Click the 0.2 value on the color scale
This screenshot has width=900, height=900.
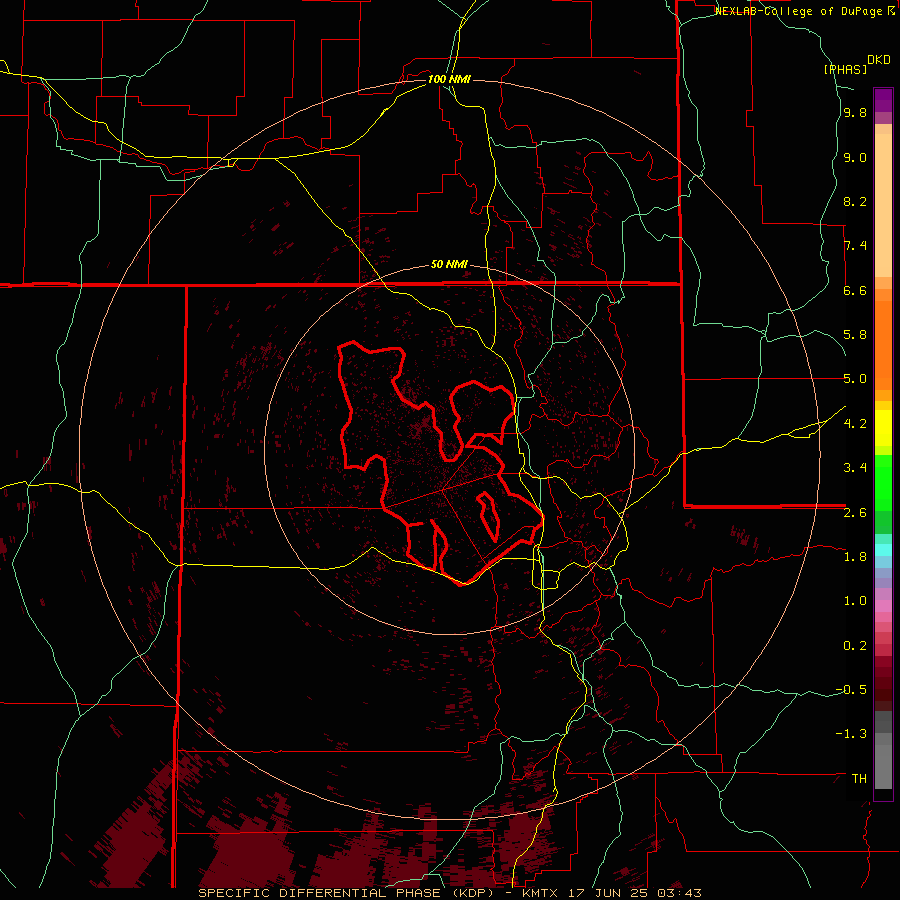(855, 646)
